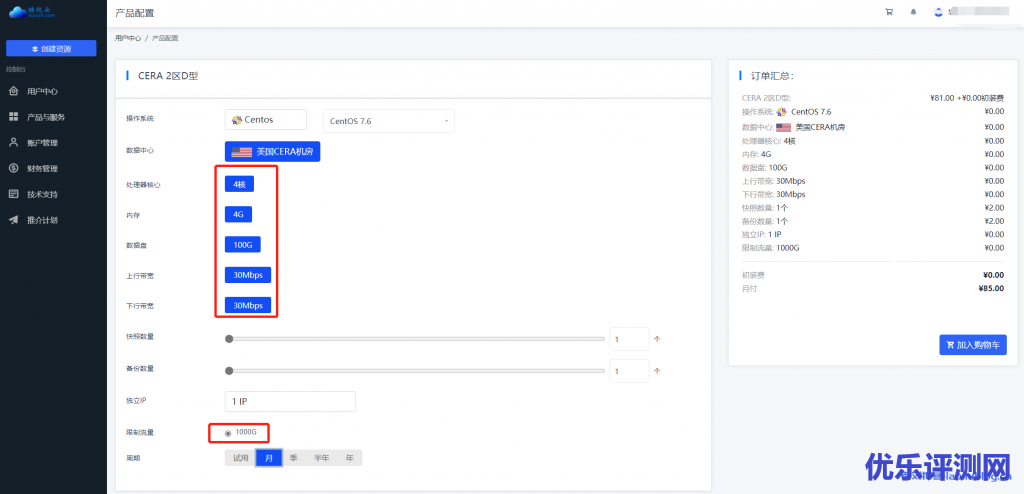Click the 快照数量 number input

point(629,339)
